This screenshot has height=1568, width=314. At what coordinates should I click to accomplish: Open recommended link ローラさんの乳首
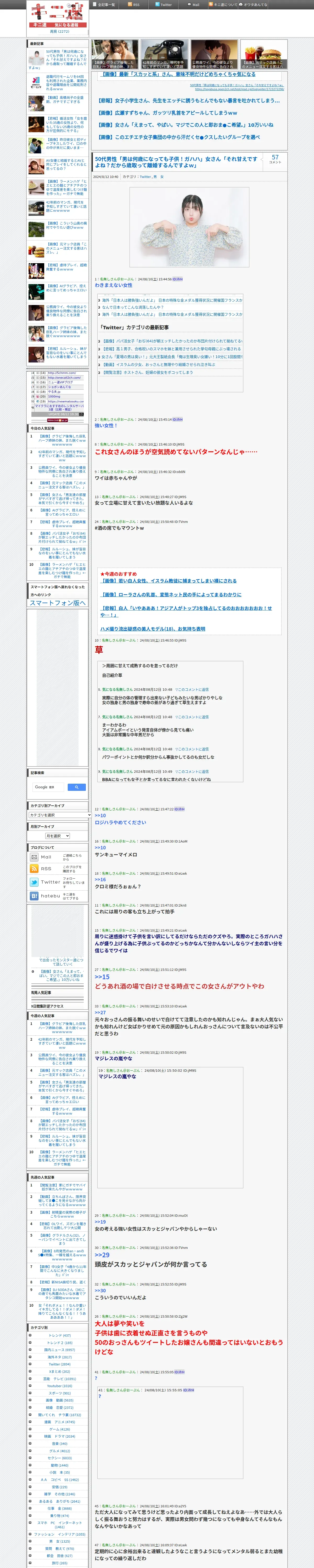171,595
